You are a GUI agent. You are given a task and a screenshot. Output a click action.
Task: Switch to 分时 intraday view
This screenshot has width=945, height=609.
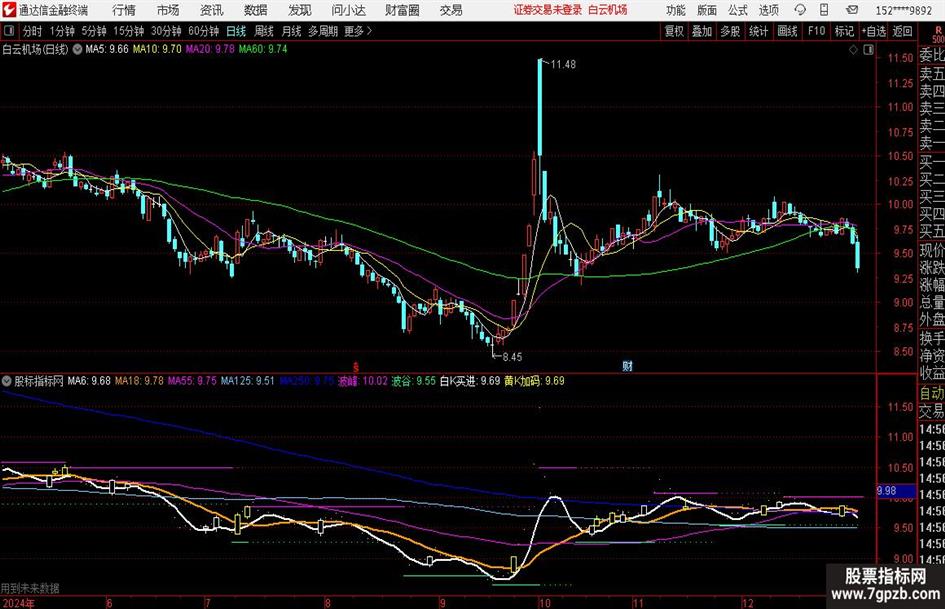pyautogui.click(x=33, y=31)
